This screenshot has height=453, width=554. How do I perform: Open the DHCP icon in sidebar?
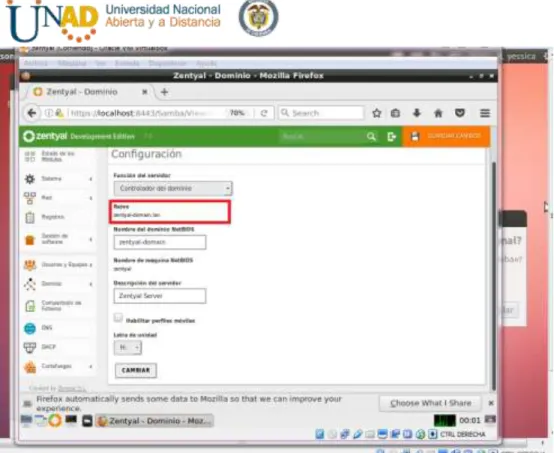pyautogui.click(x=30, y=347)
